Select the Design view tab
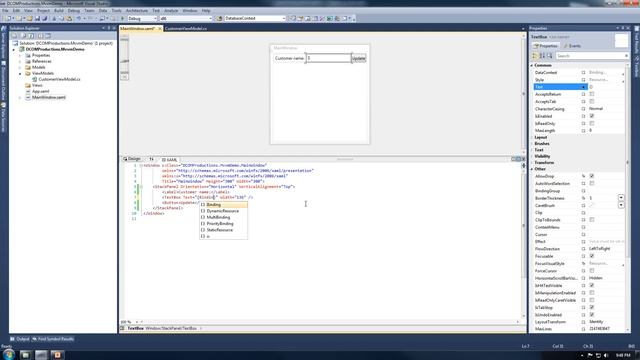This screenshot has width=640, height=360. pyautogui.click(x=132, y=159)
